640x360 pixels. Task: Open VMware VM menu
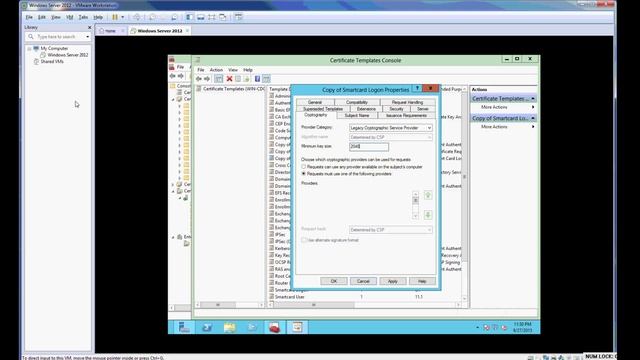pyautogui.click(x=70, y=17)
